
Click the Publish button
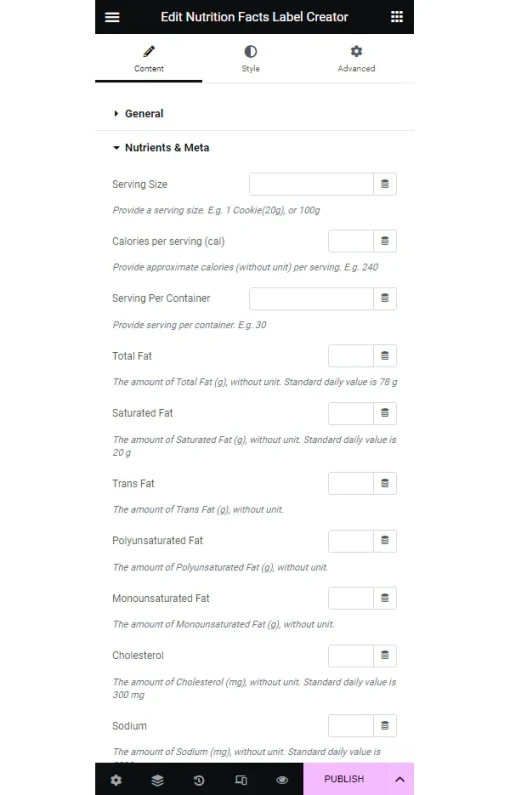point(344,779)
